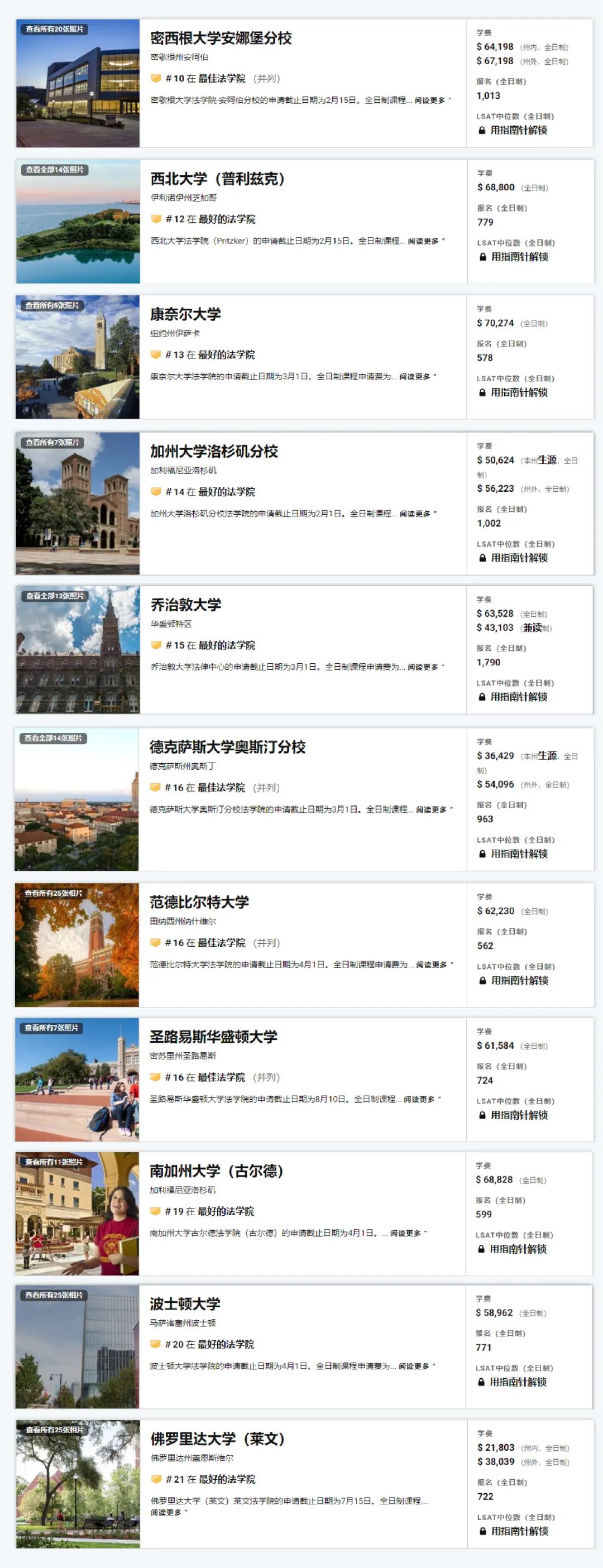Click ranking badge icon in 范德比尔特大学 card
Image resolution: width=603 pixels, height=1568 pixels.
pos(155,943)
